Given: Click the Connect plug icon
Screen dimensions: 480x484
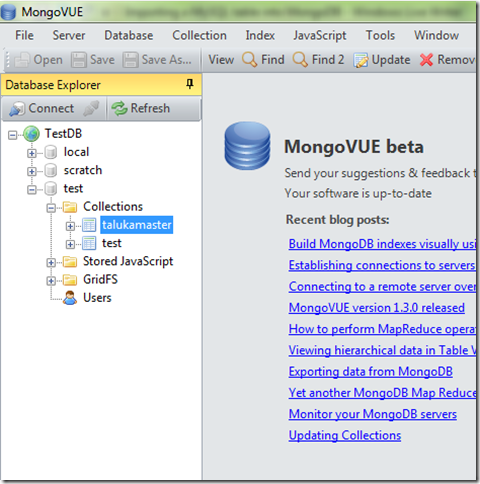Looking at the screenshot, I should click(x=17, y=109).
